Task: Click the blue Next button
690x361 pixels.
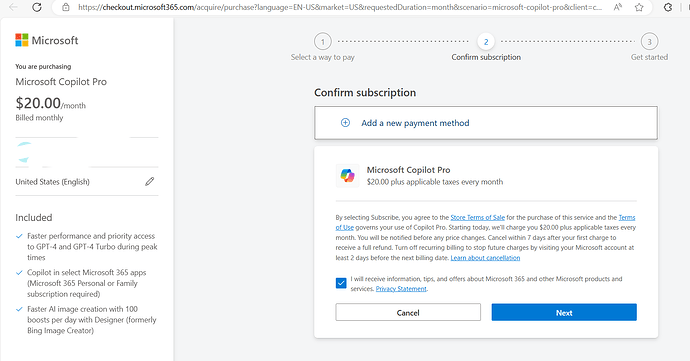Action: tap(564, 312)
